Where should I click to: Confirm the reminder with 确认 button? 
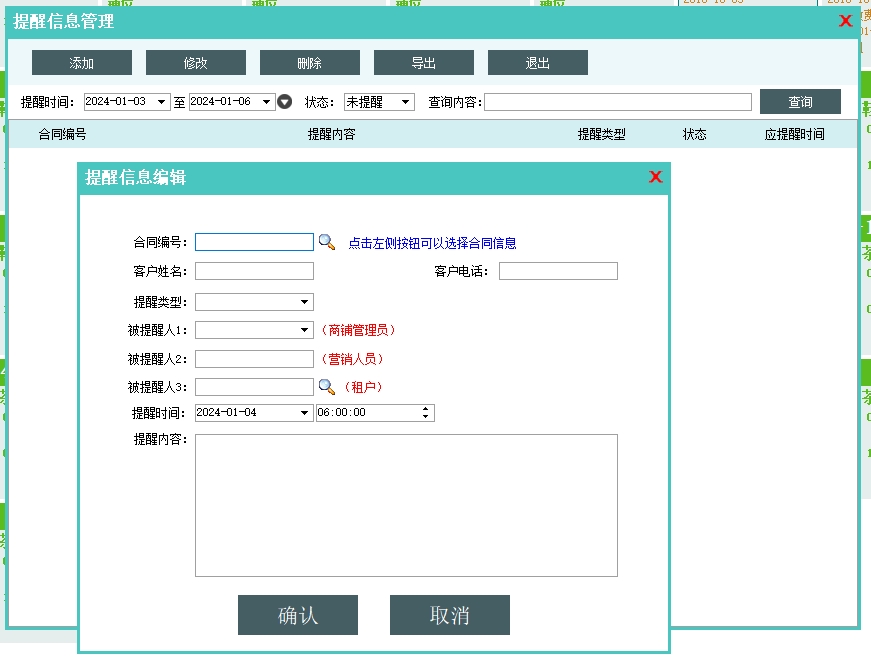298,615
